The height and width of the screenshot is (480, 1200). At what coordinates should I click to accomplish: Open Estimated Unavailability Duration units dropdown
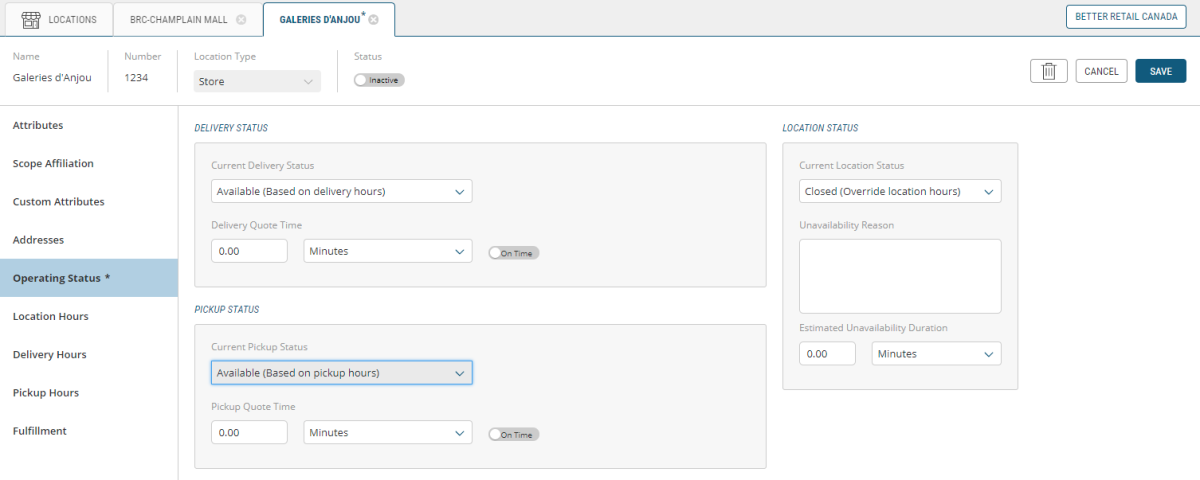936,354
